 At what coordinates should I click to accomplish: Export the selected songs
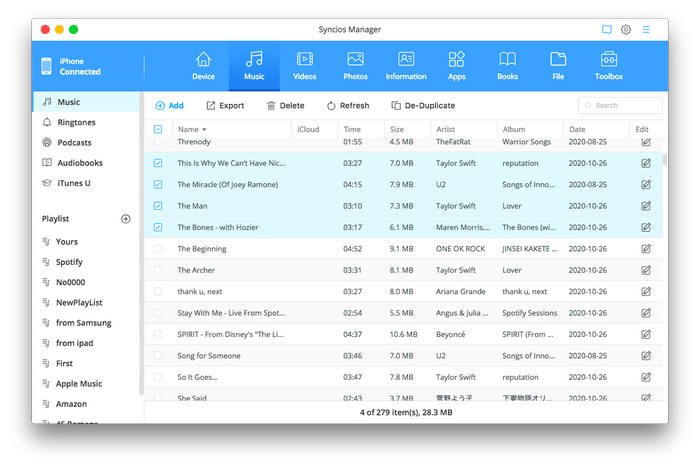coord(225,105)
